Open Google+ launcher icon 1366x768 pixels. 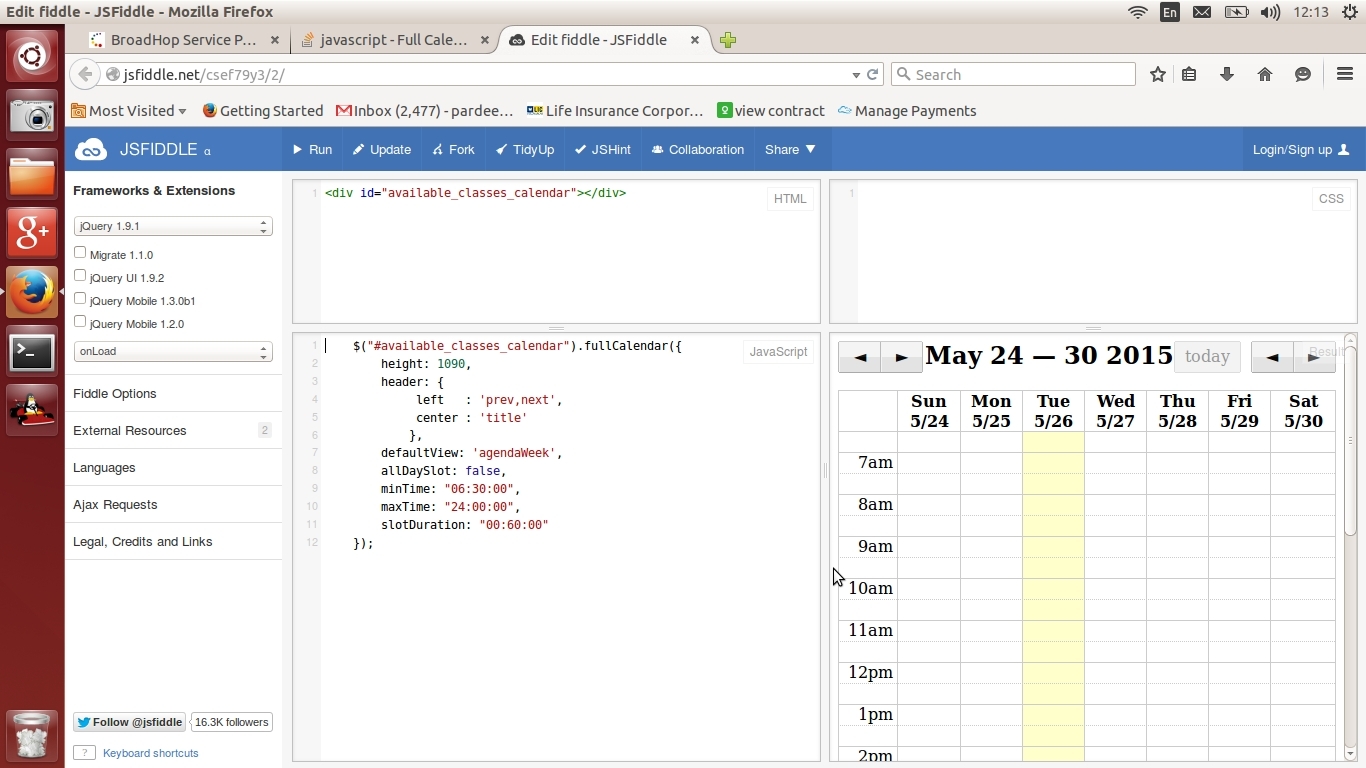click(32, 234)
